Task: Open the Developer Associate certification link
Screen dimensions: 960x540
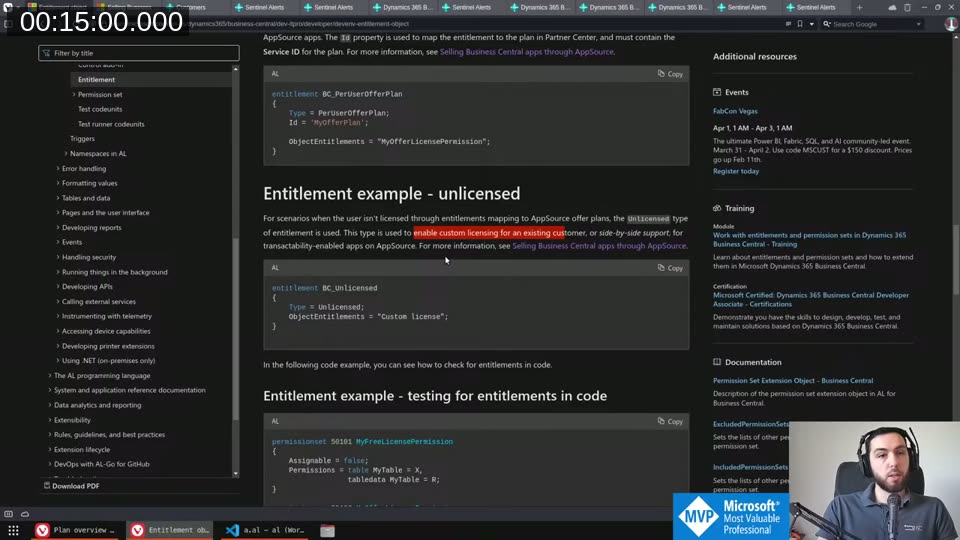Action: tap(811, 299)
